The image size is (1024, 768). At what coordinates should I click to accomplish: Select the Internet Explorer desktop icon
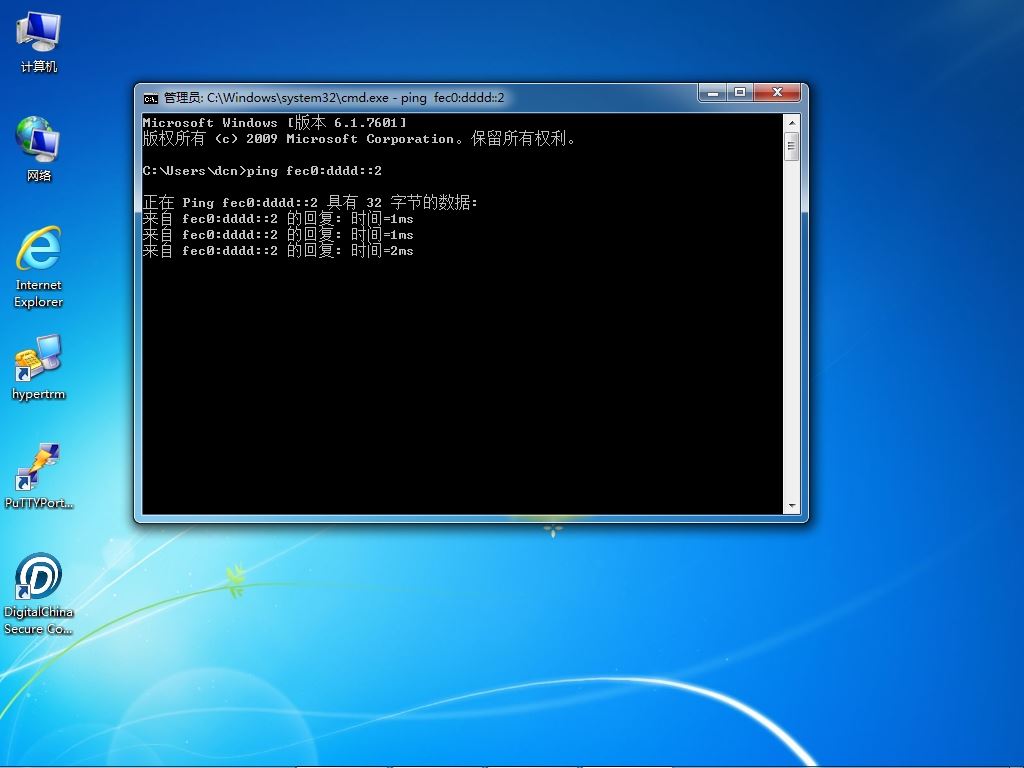(x=39, y=266)
